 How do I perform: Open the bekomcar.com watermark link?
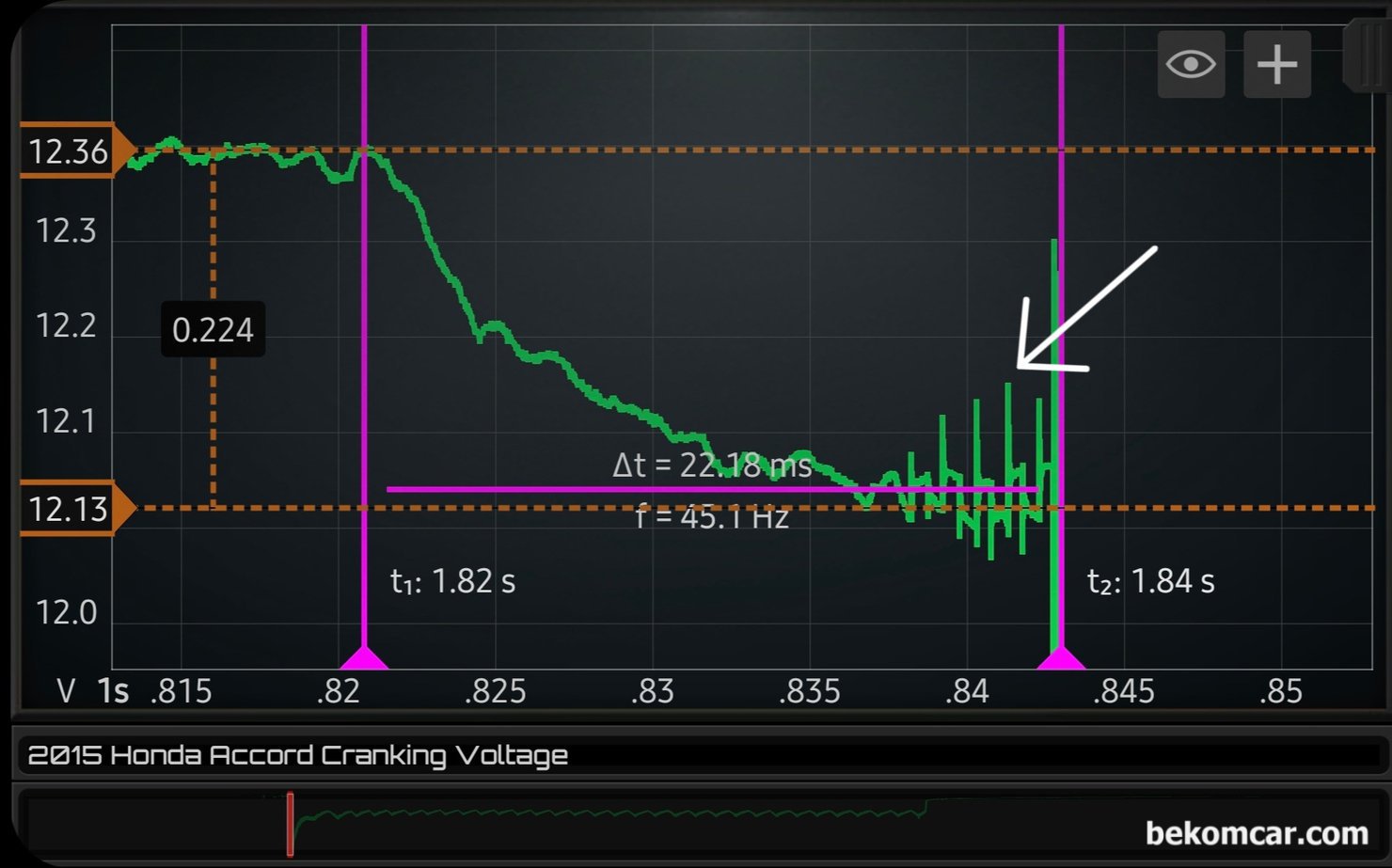(1256, 833)
